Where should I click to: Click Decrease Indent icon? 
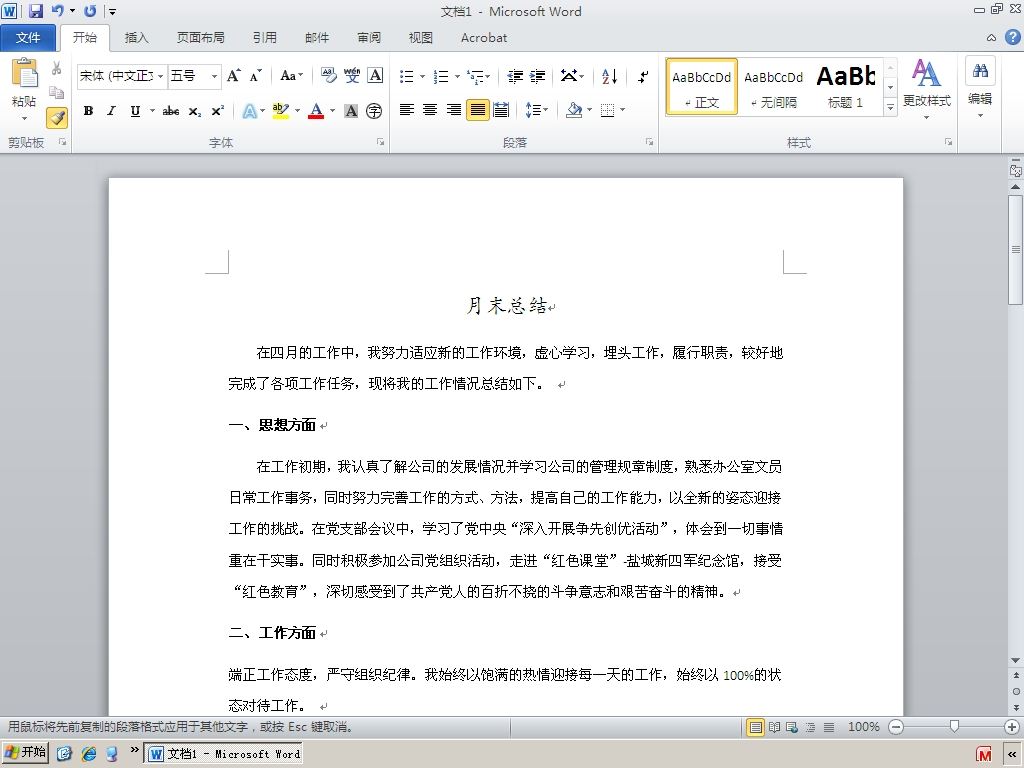tap(515, 77)
